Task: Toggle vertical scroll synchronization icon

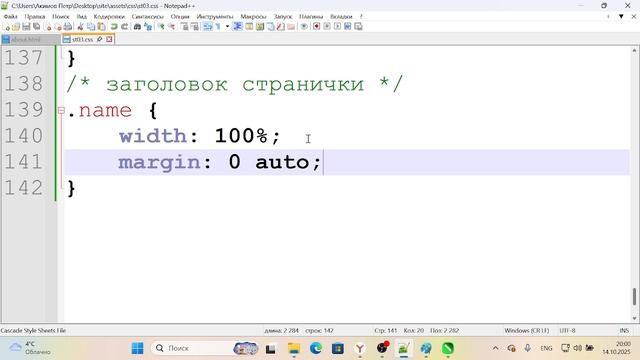Action: [x=184, y=27]
